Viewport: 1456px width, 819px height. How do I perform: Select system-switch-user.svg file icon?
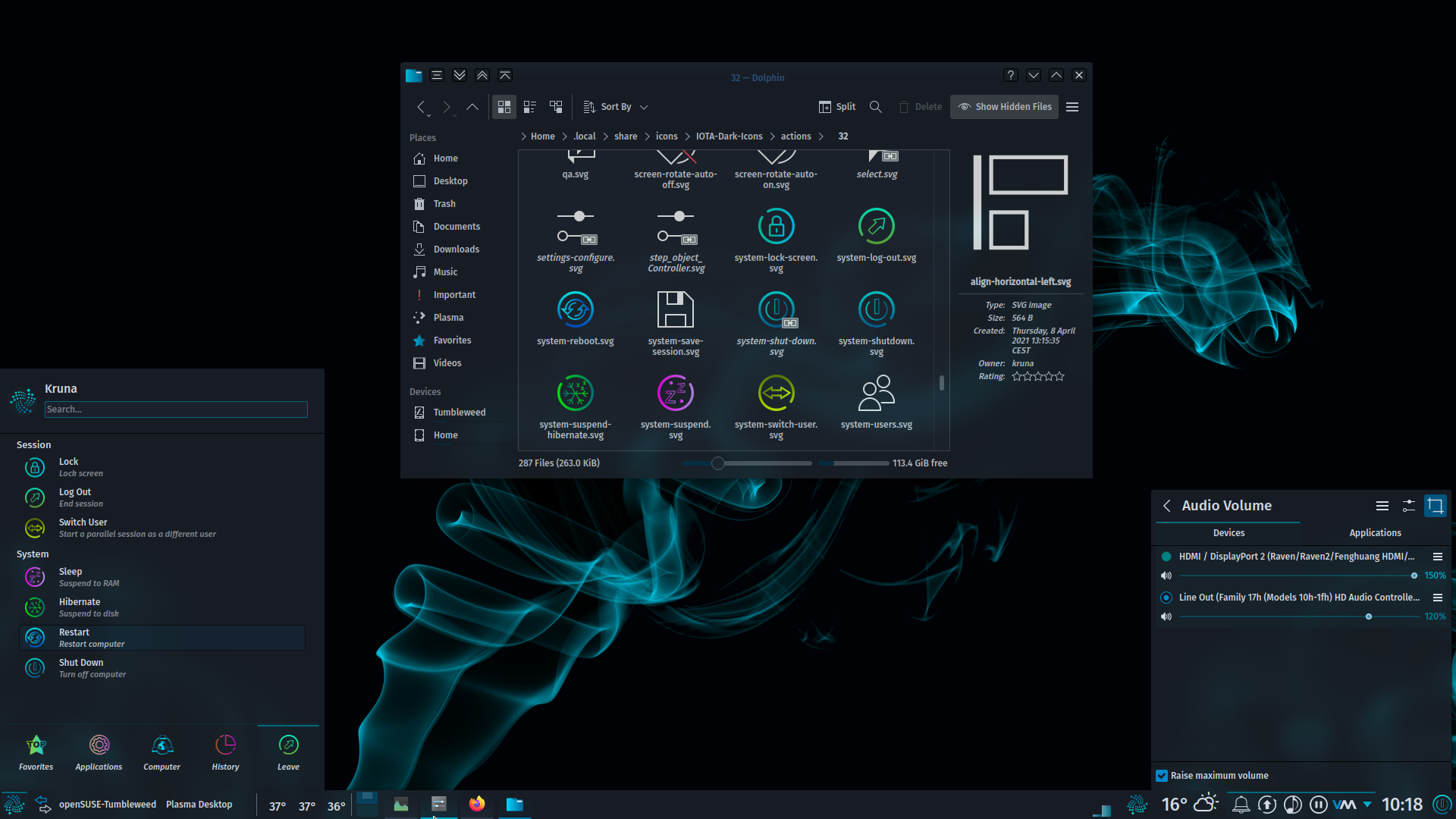[x=777, y=393]
